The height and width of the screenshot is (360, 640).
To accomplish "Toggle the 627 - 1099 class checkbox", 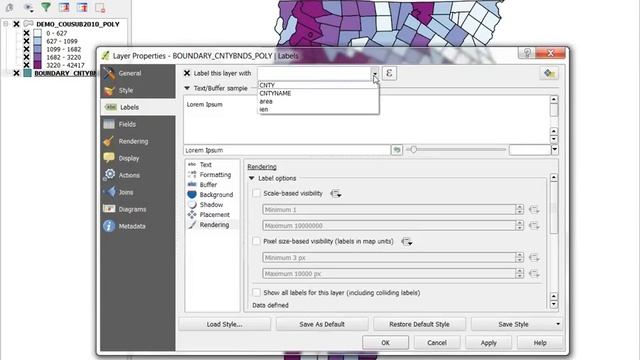I will point(27,41).
